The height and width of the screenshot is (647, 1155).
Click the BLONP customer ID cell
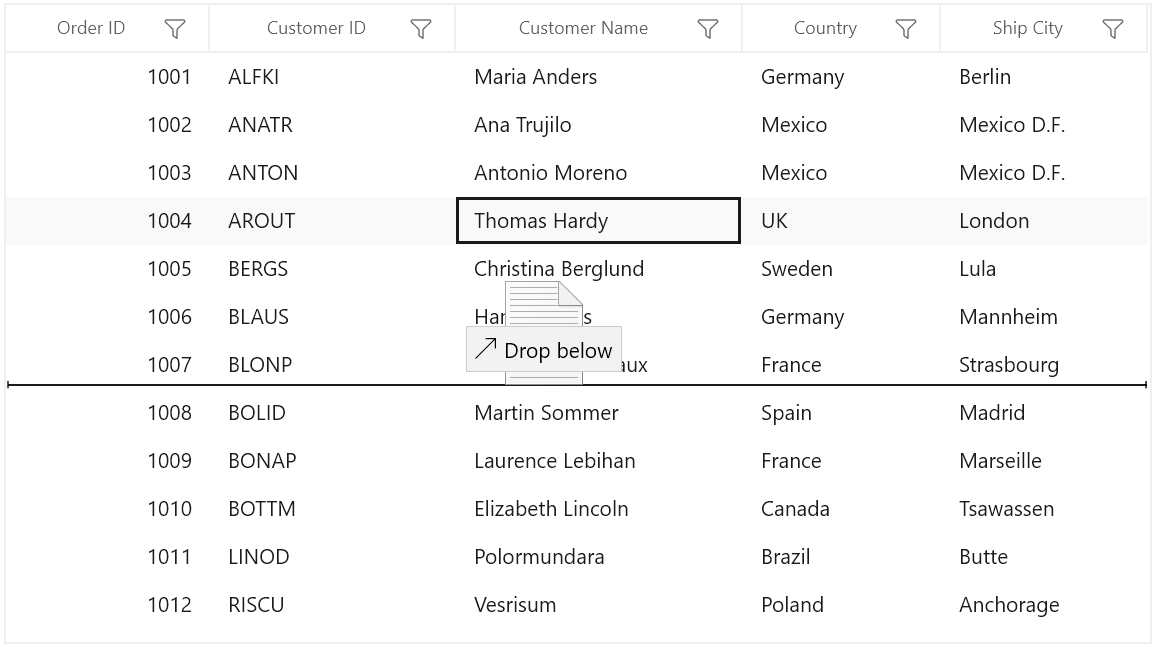click(332, 364)
